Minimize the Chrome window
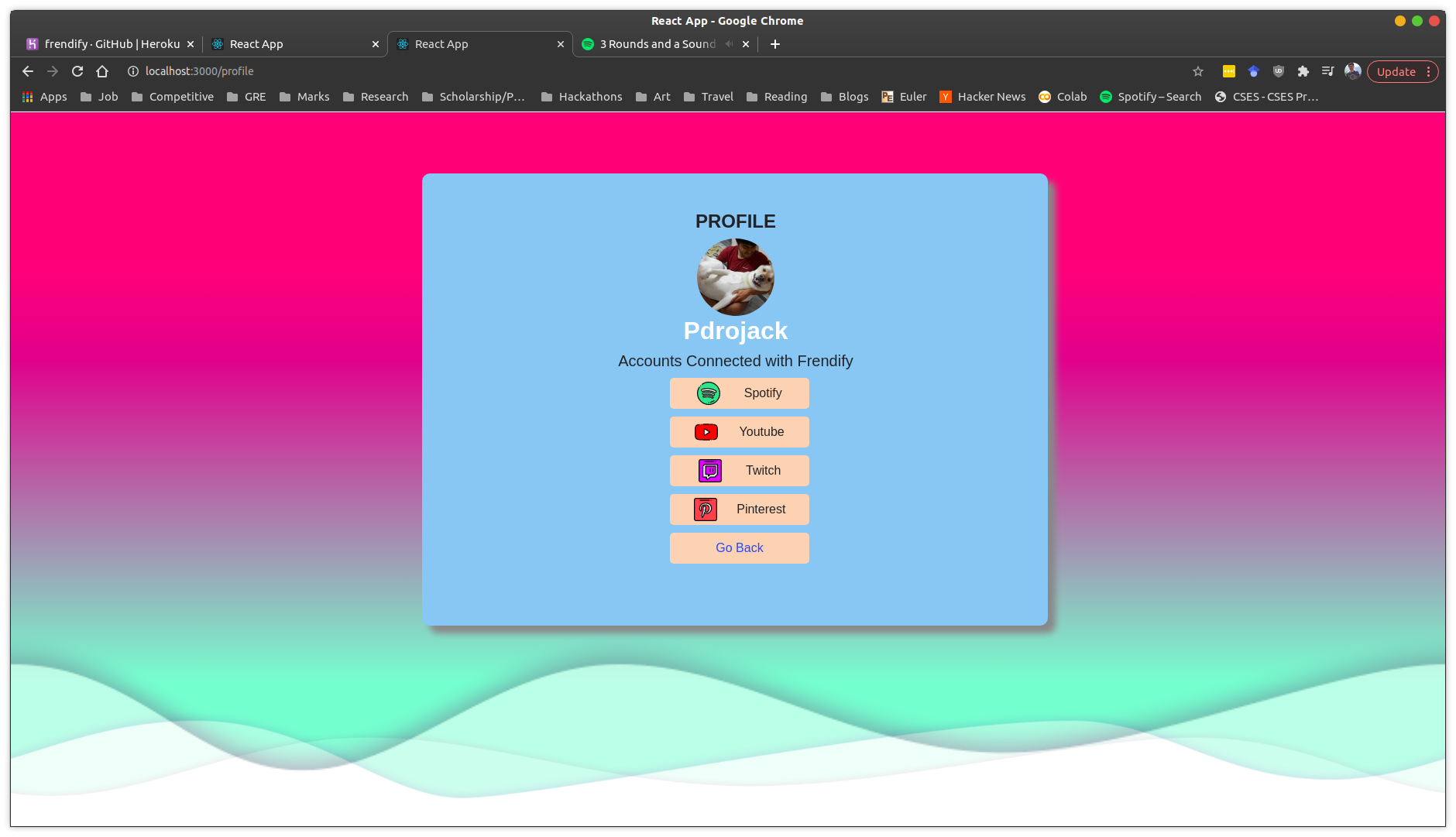1456x837 pixels. (x=1400, y=21)
